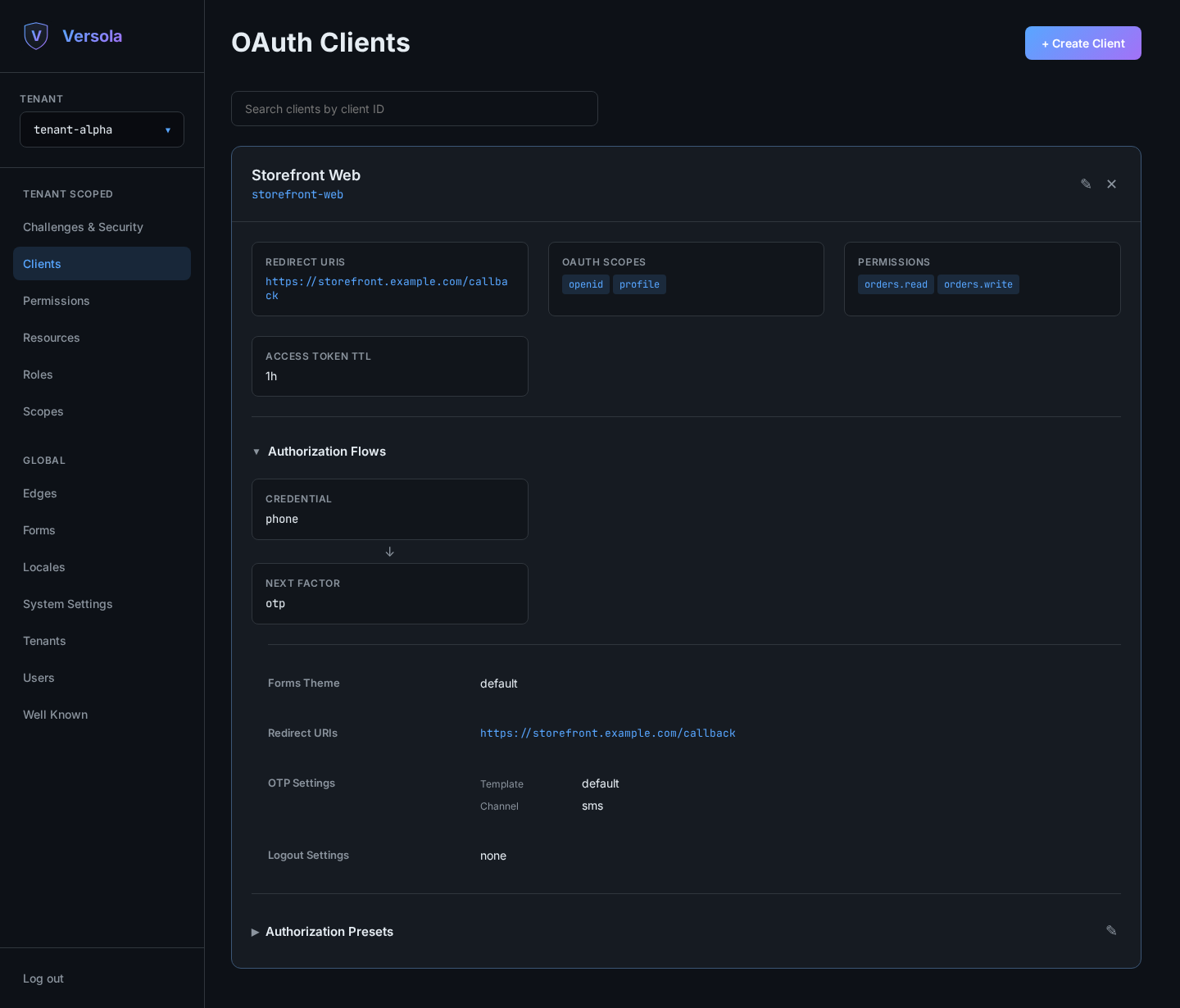Open the tenant-alpha tenant dropdown
Screen dimensions: 1180x1008
click(x=102, y=129)
